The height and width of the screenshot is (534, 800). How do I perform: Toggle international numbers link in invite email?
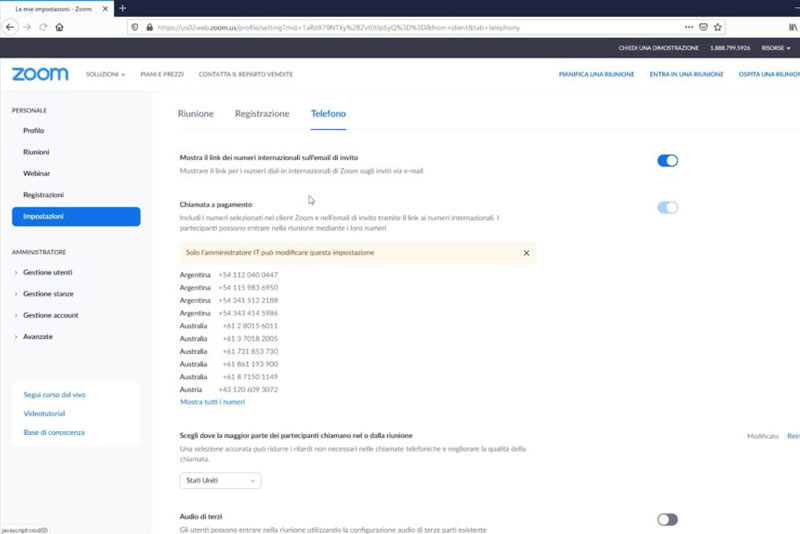(667, 161)
